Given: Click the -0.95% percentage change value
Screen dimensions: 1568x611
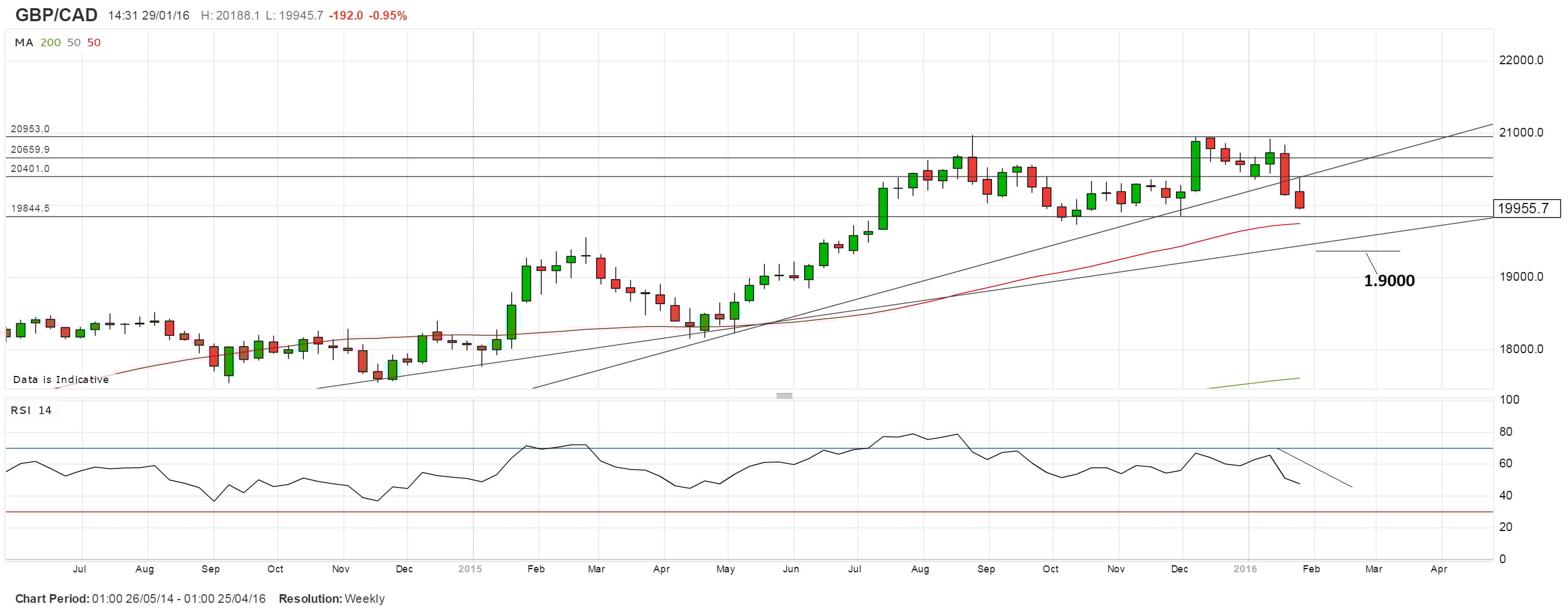Looking at the screenshot, I should (388, 16).
